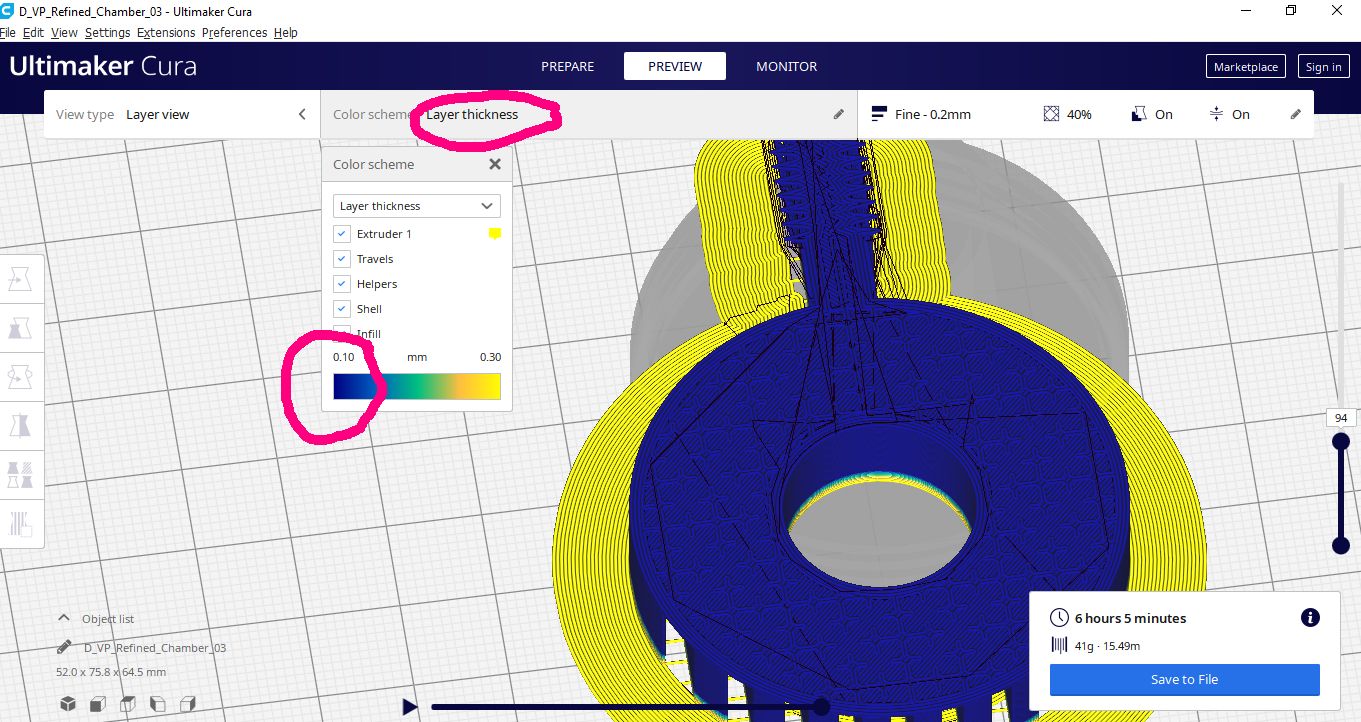Select the Mirror tool in left toolbar
The height and width of the screenshot is (722, 1361).
19,425
